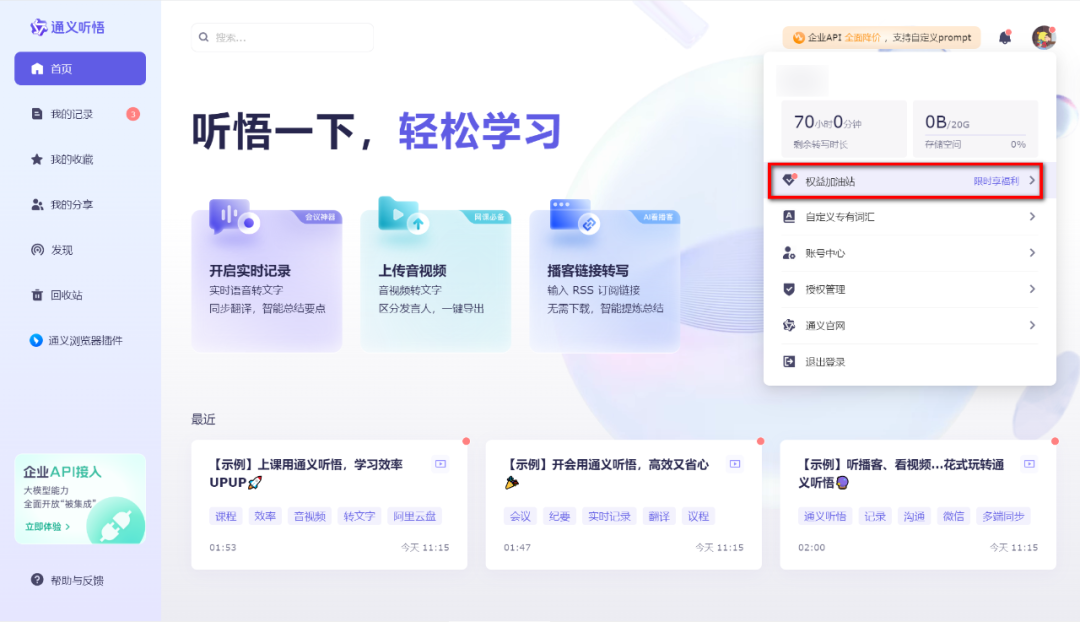Start 开启实时记录 card
Image resolution: width=1080 pixels, height=622 pixels.
coord(267,280)
